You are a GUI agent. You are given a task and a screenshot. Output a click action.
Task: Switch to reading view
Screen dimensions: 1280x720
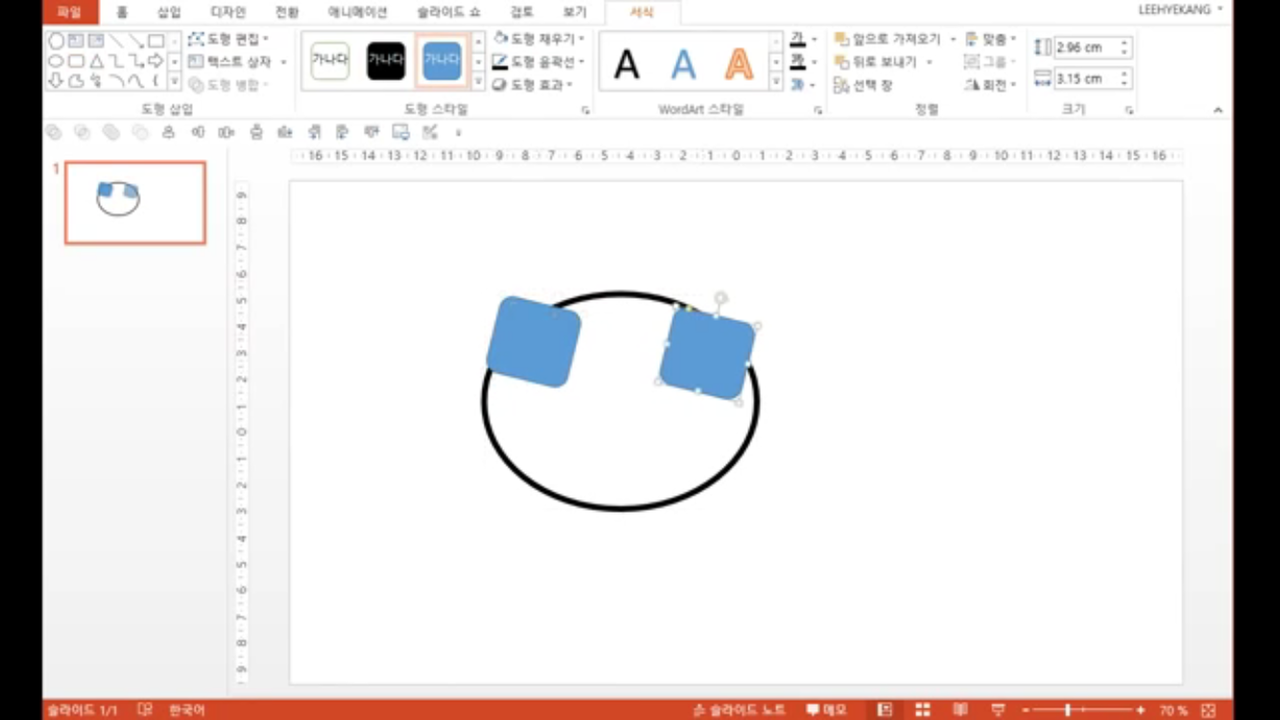960,710
